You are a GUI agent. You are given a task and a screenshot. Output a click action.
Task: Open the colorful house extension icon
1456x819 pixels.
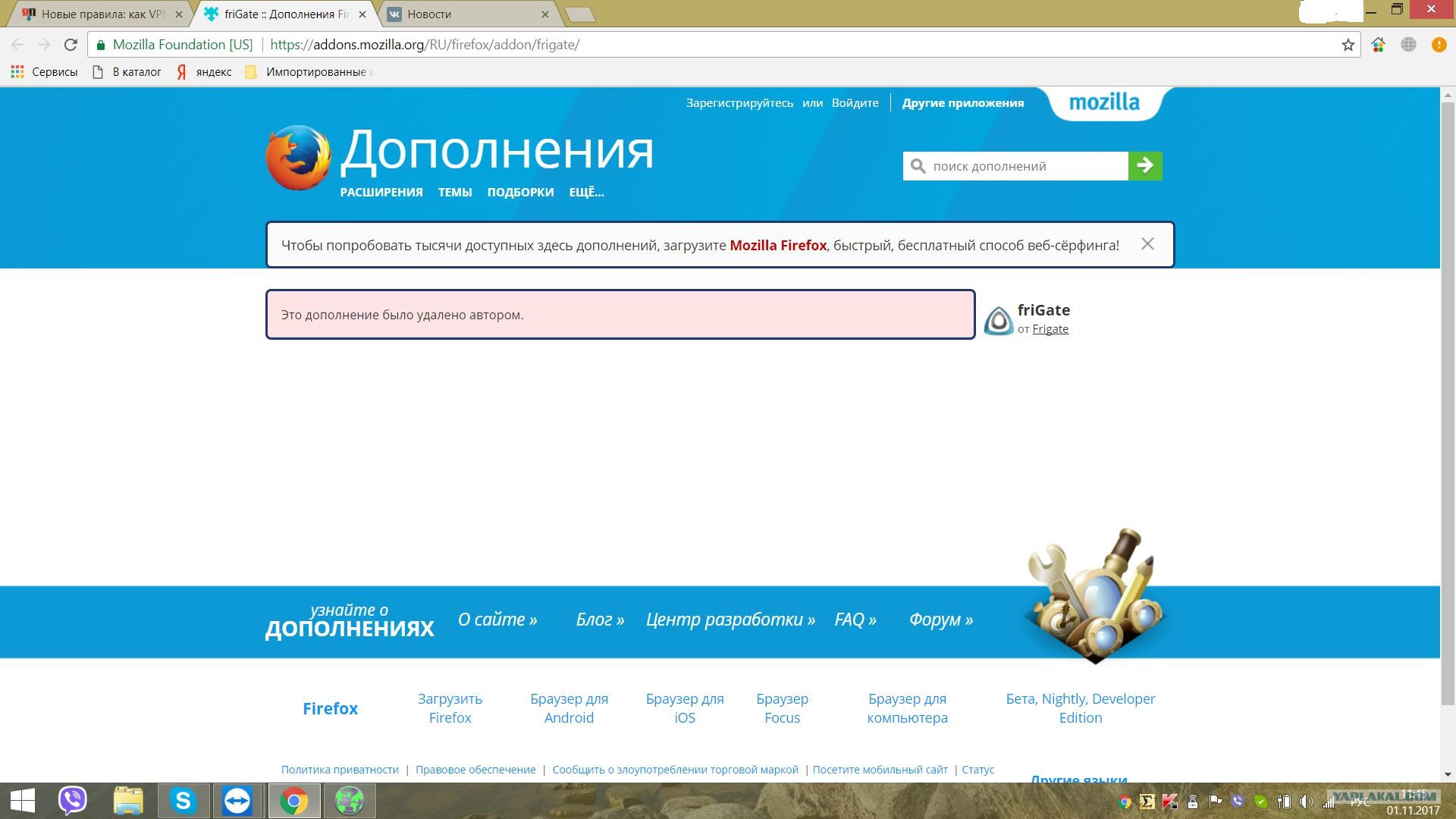[1378, 45]
